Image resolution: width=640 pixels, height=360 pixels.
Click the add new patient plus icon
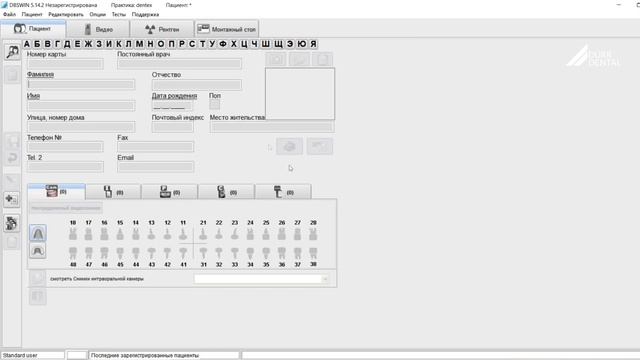tap(11, 199)
